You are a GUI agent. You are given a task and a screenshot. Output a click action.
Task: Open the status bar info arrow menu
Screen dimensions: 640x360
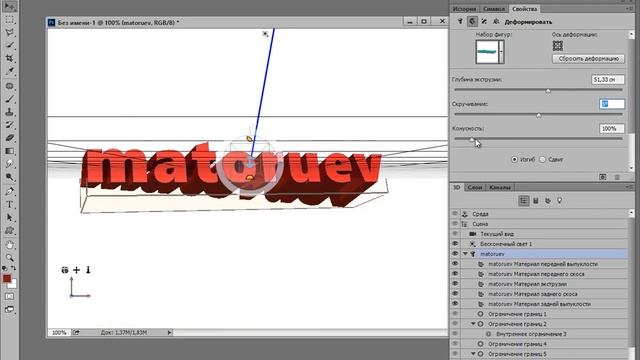169,333
